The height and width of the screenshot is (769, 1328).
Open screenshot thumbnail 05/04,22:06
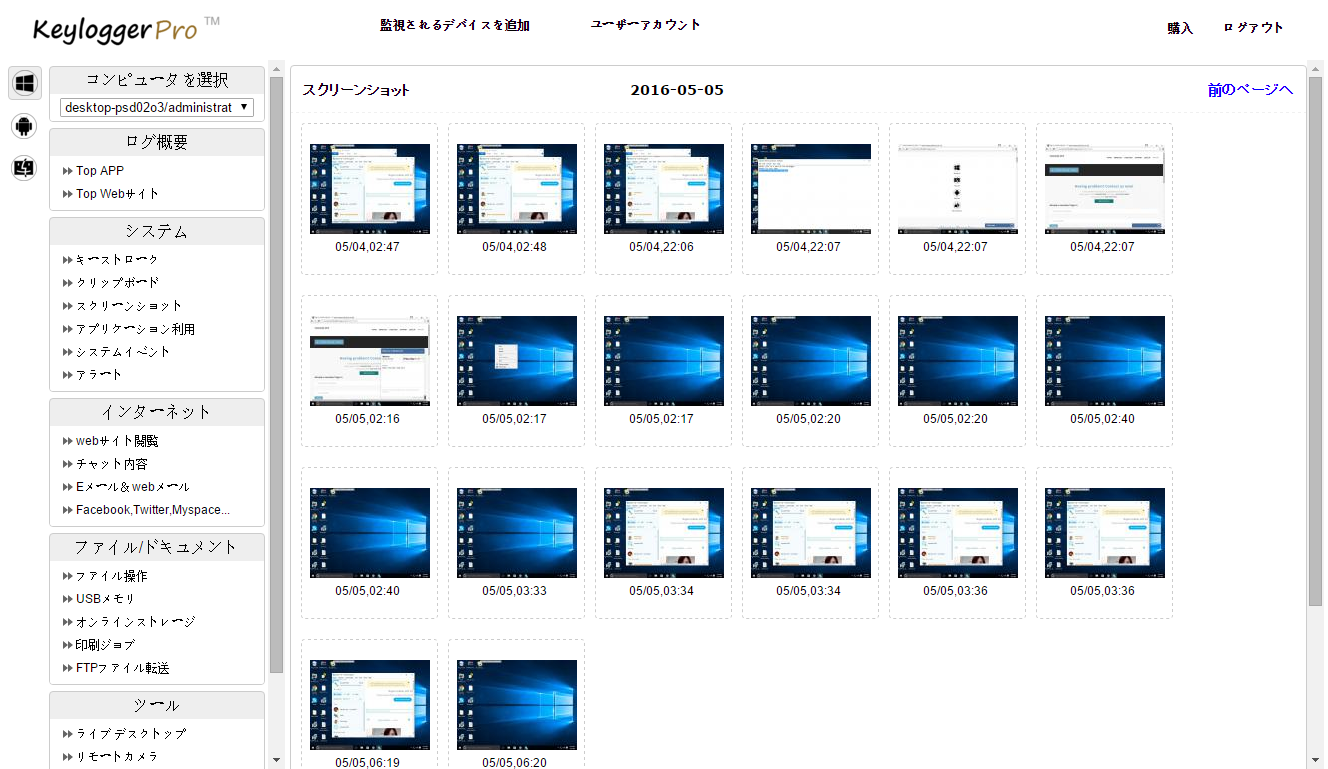pos(664,189)
